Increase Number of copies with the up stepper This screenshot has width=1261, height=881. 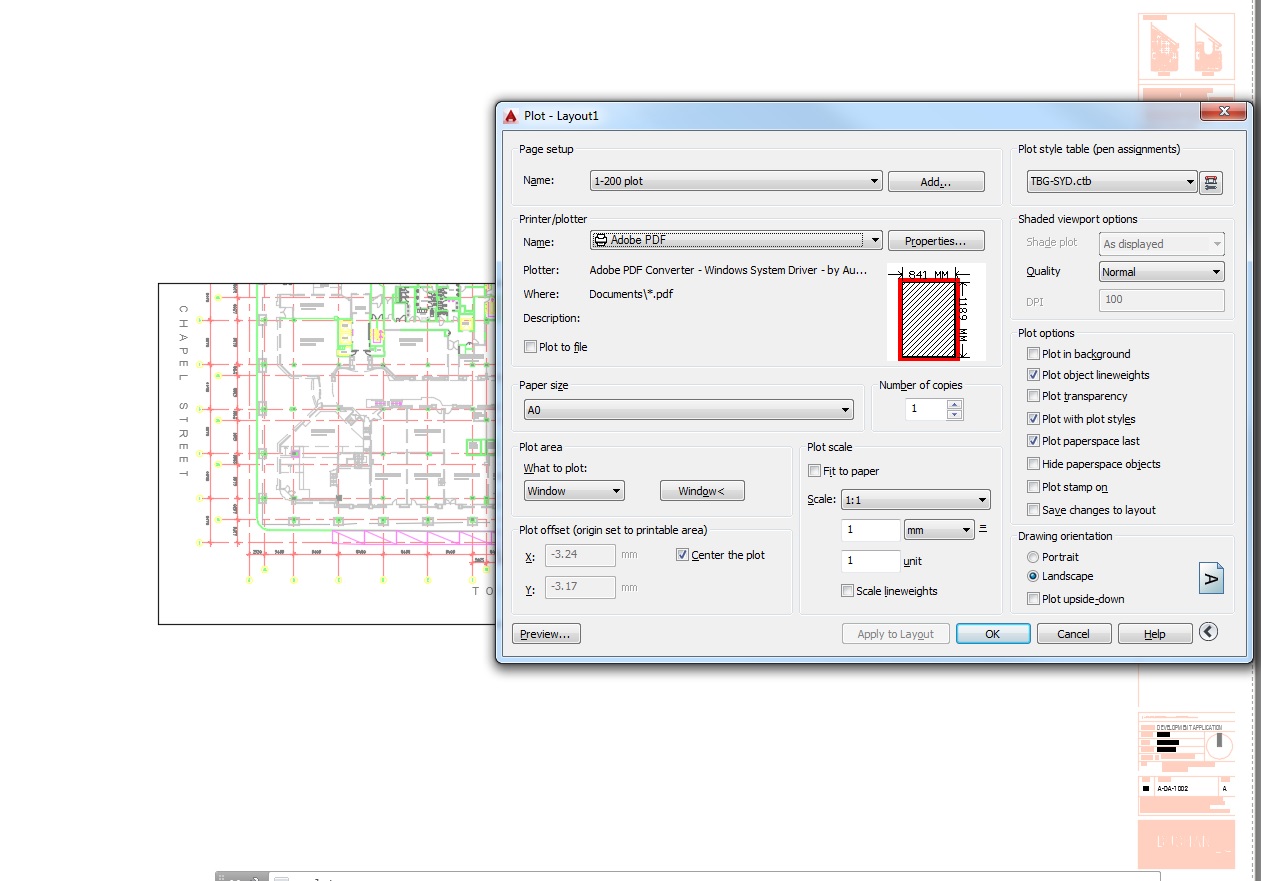coord(956,403)
